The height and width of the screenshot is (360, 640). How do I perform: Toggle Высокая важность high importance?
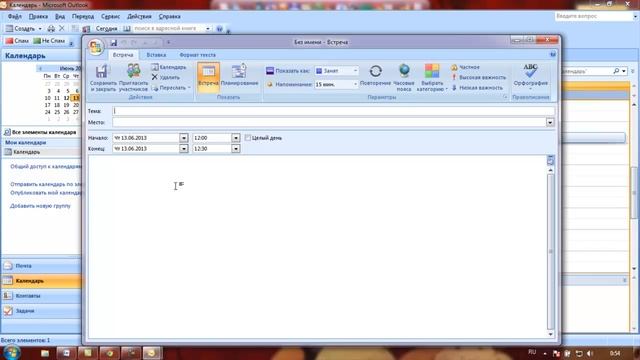pos(478,77)
